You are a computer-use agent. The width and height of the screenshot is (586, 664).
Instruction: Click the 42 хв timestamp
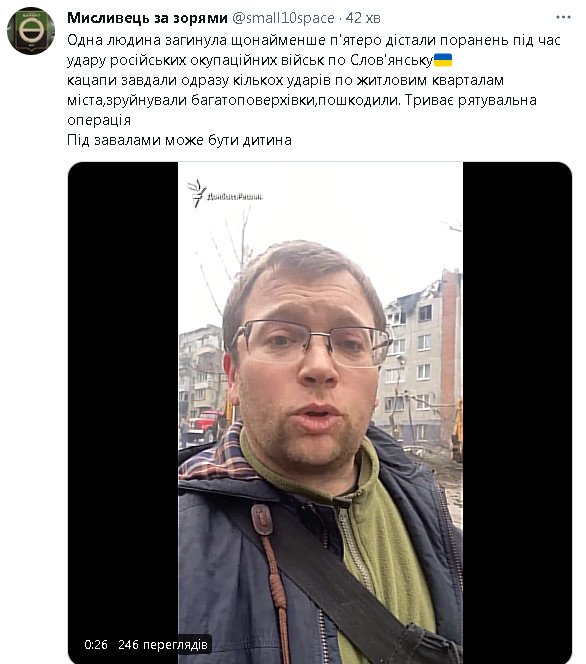(x=363, y=18)
